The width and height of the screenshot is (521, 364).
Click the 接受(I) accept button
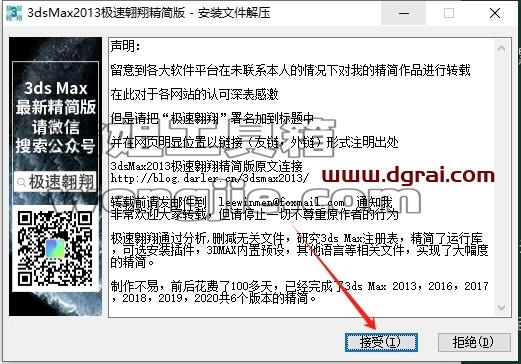[381, 342]
